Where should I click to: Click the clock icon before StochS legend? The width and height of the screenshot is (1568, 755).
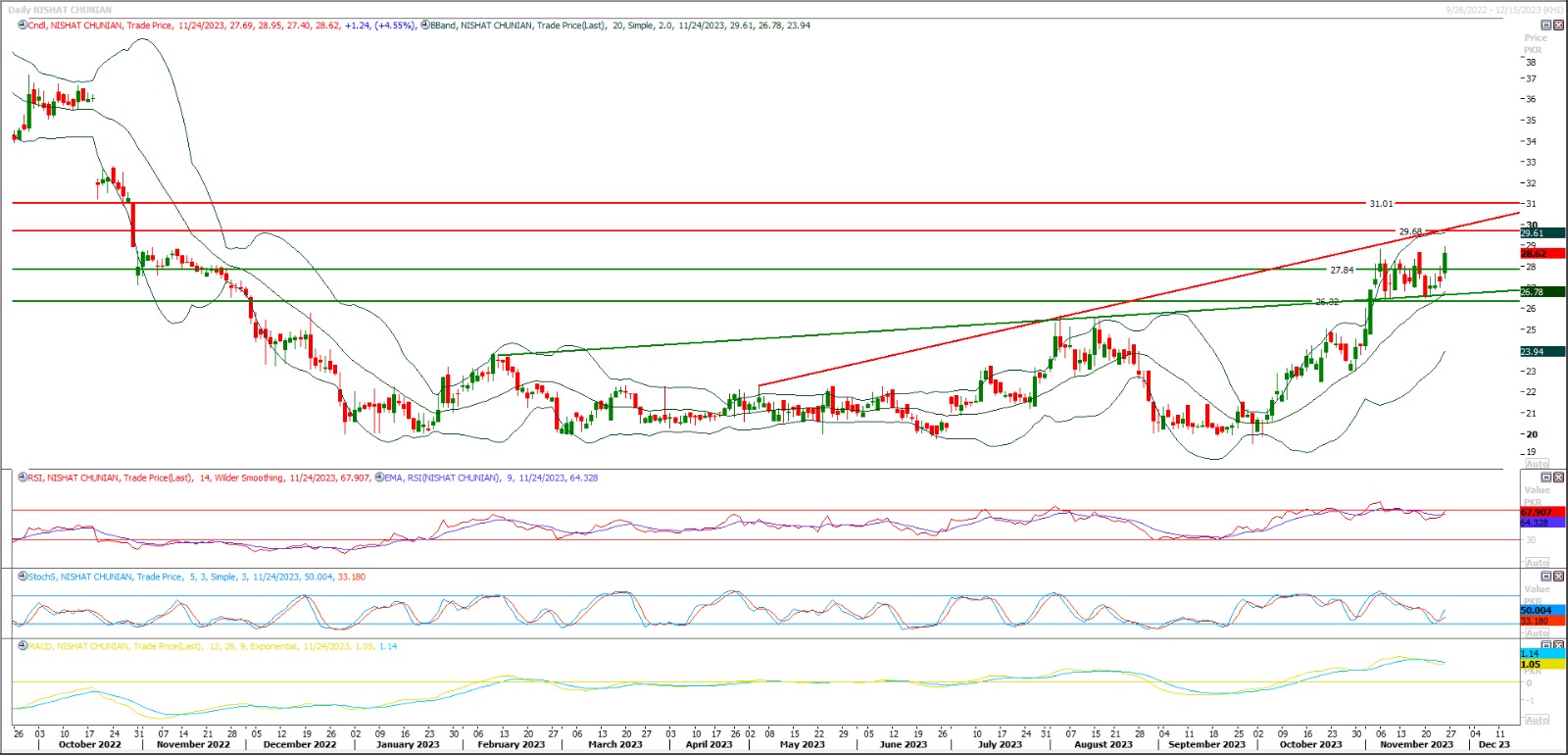tap(23, 577)
